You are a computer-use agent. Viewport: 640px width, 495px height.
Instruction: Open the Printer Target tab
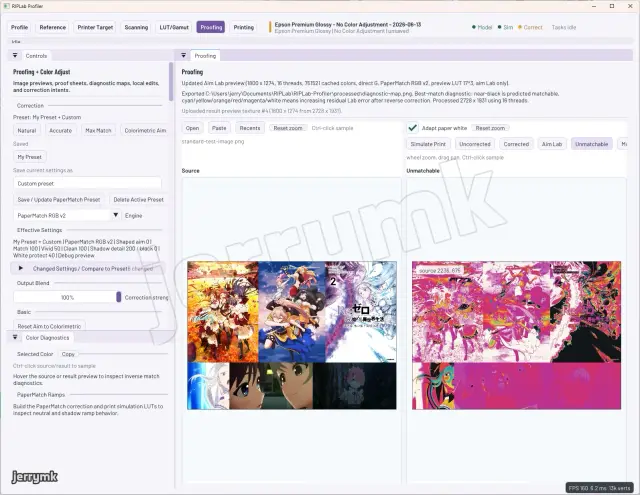coord(95,27)
